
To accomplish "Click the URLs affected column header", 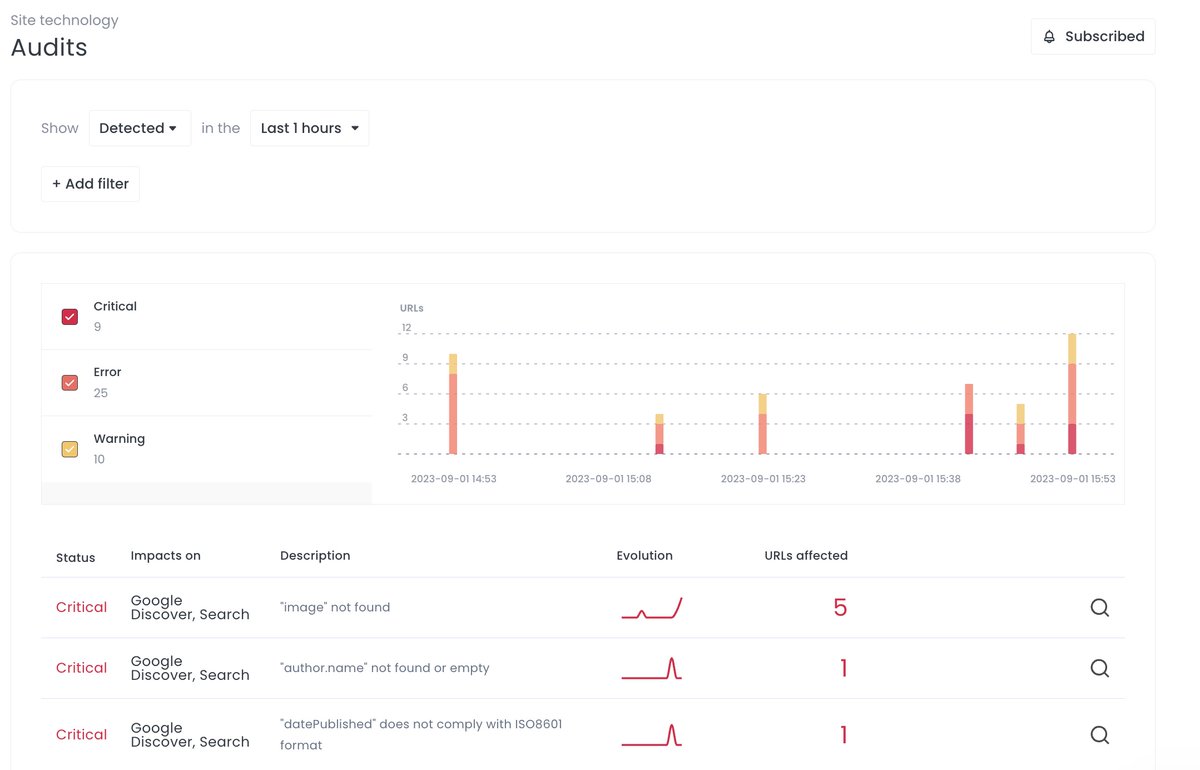I will tap(806, 556).
